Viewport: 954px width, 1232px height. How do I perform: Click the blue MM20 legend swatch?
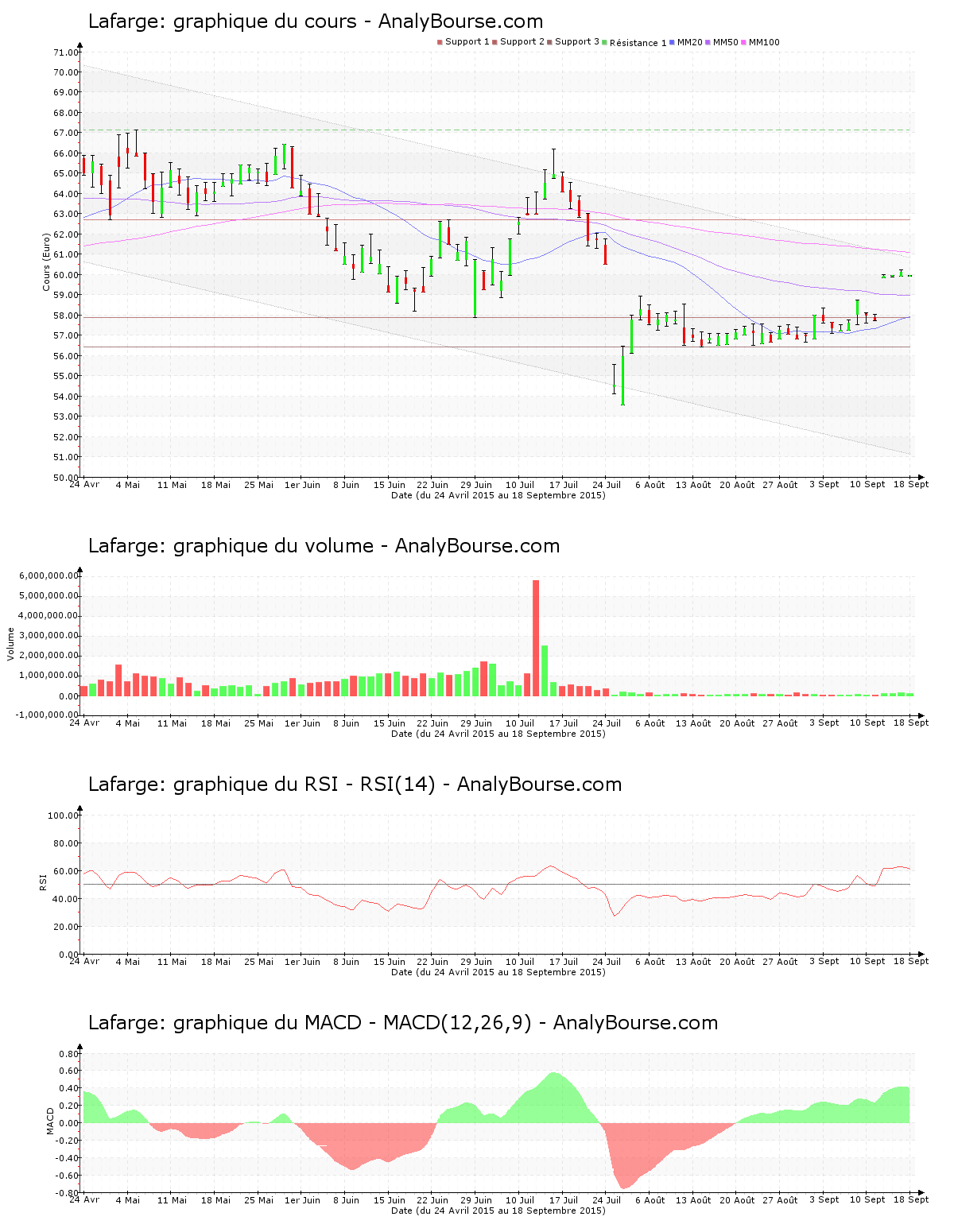(x=672, y=42)
